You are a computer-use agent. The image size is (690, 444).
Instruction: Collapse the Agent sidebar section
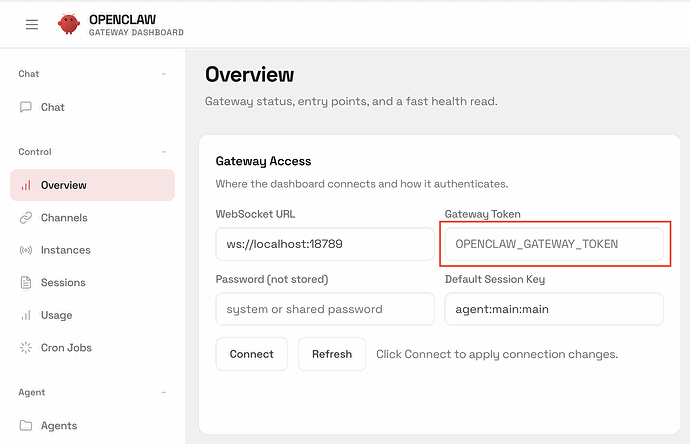tap(164, 393)
